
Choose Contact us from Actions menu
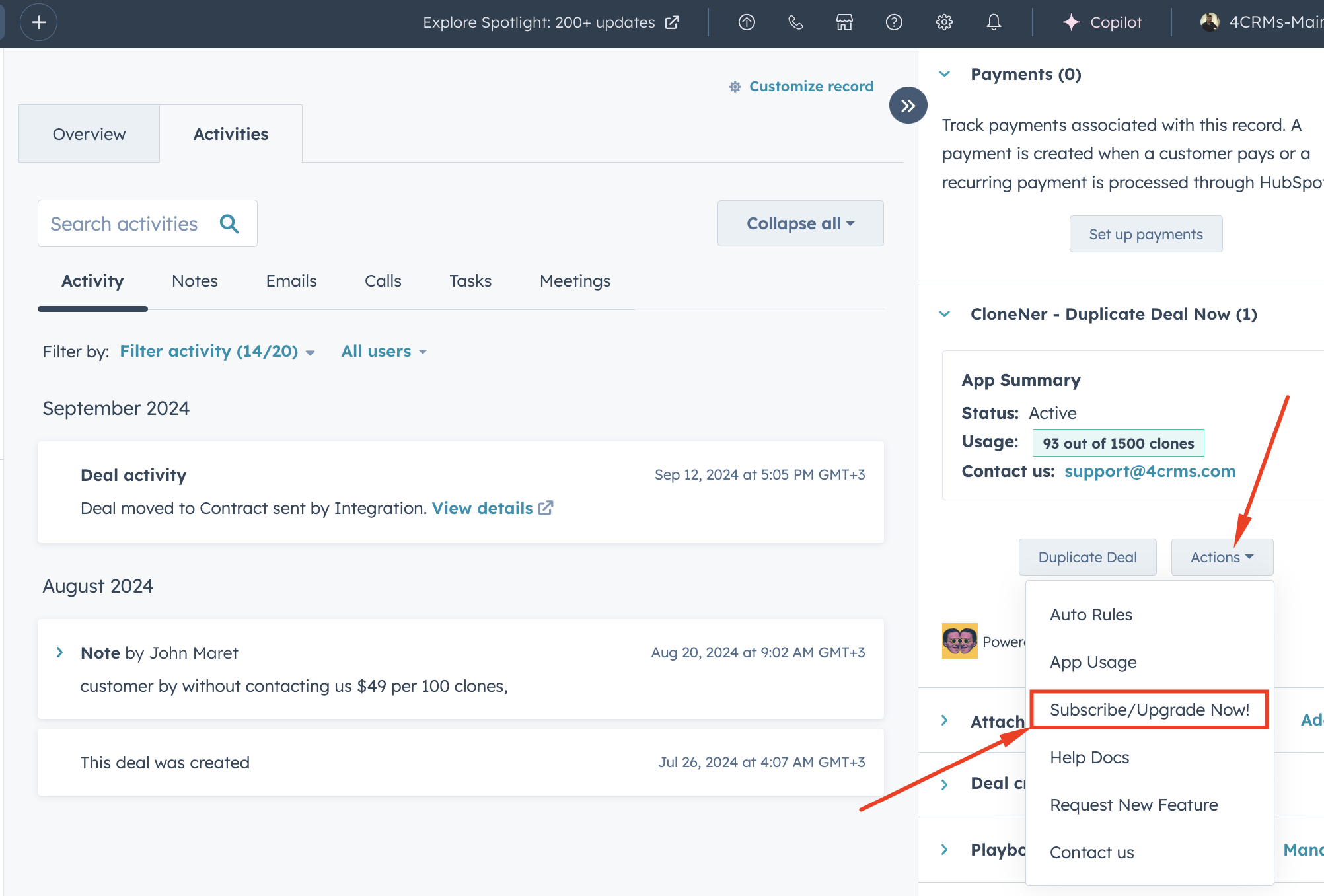pos(1091,852)
